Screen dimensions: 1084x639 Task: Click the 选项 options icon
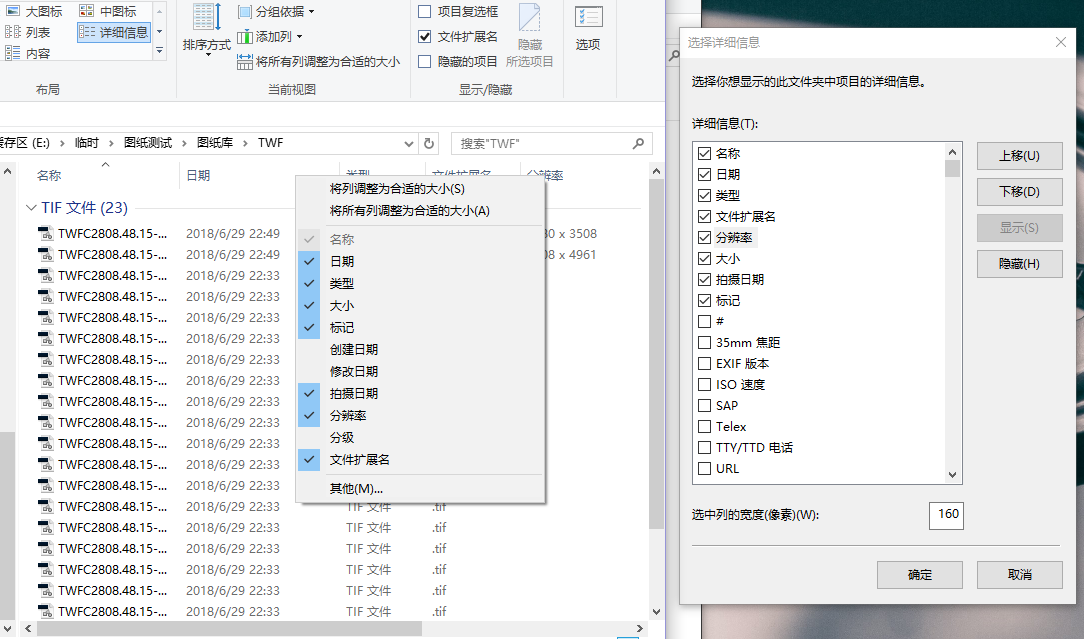[x=588, y=18]
